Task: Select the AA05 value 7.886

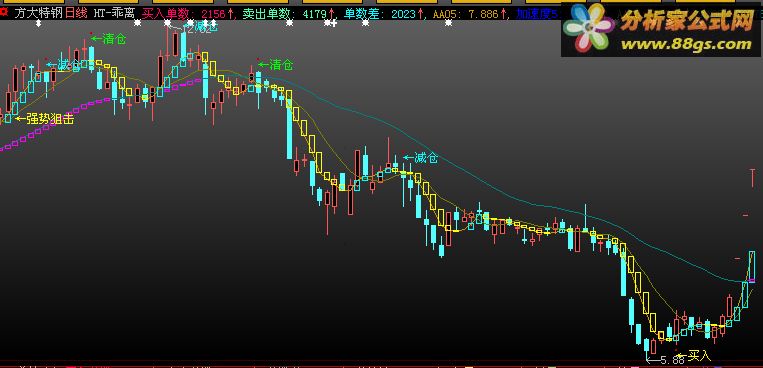Action: click(x=484, y=14)
